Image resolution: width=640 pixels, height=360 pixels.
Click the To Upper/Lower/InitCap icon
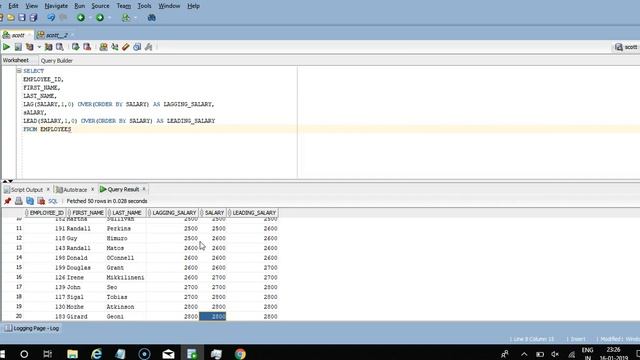pyautogui.click(x=115, y=47)
